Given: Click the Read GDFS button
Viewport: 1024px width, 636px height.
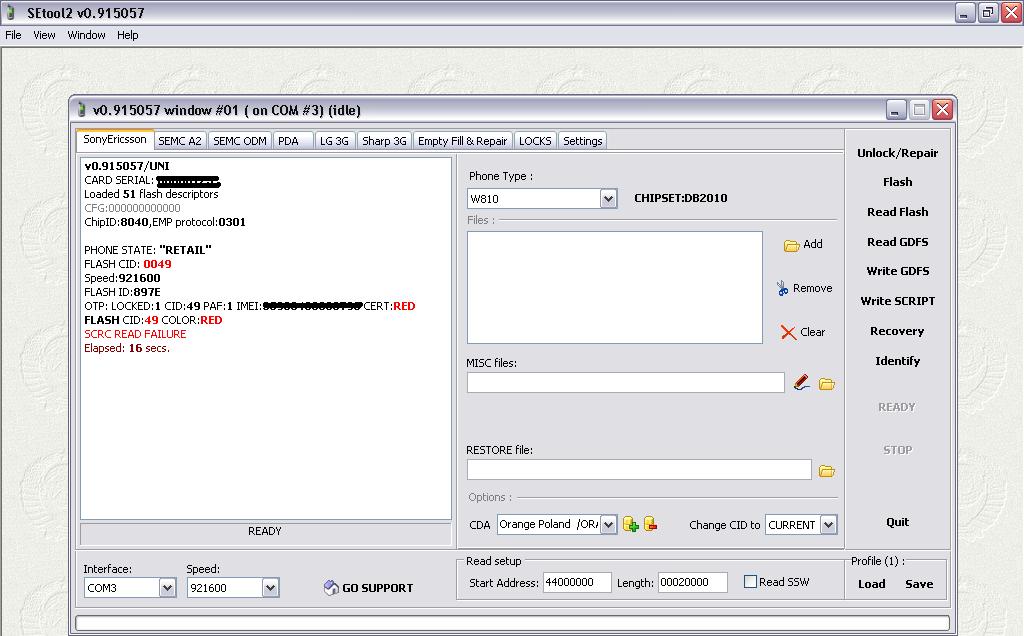Looking at the screenshot, I should [x=897, y=242].
